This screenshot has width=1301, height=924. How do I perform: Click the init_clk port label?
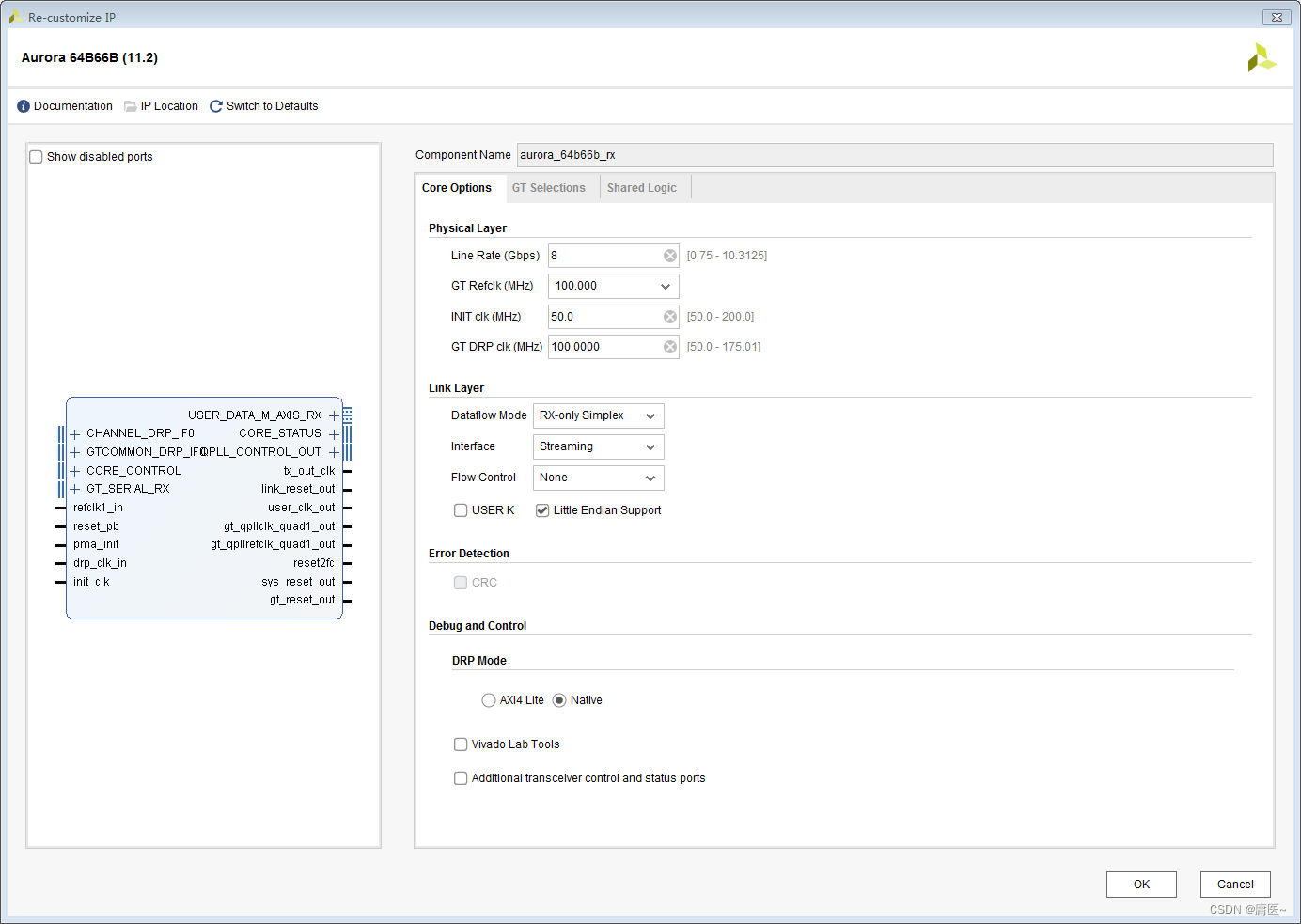(x=91, y=582)
